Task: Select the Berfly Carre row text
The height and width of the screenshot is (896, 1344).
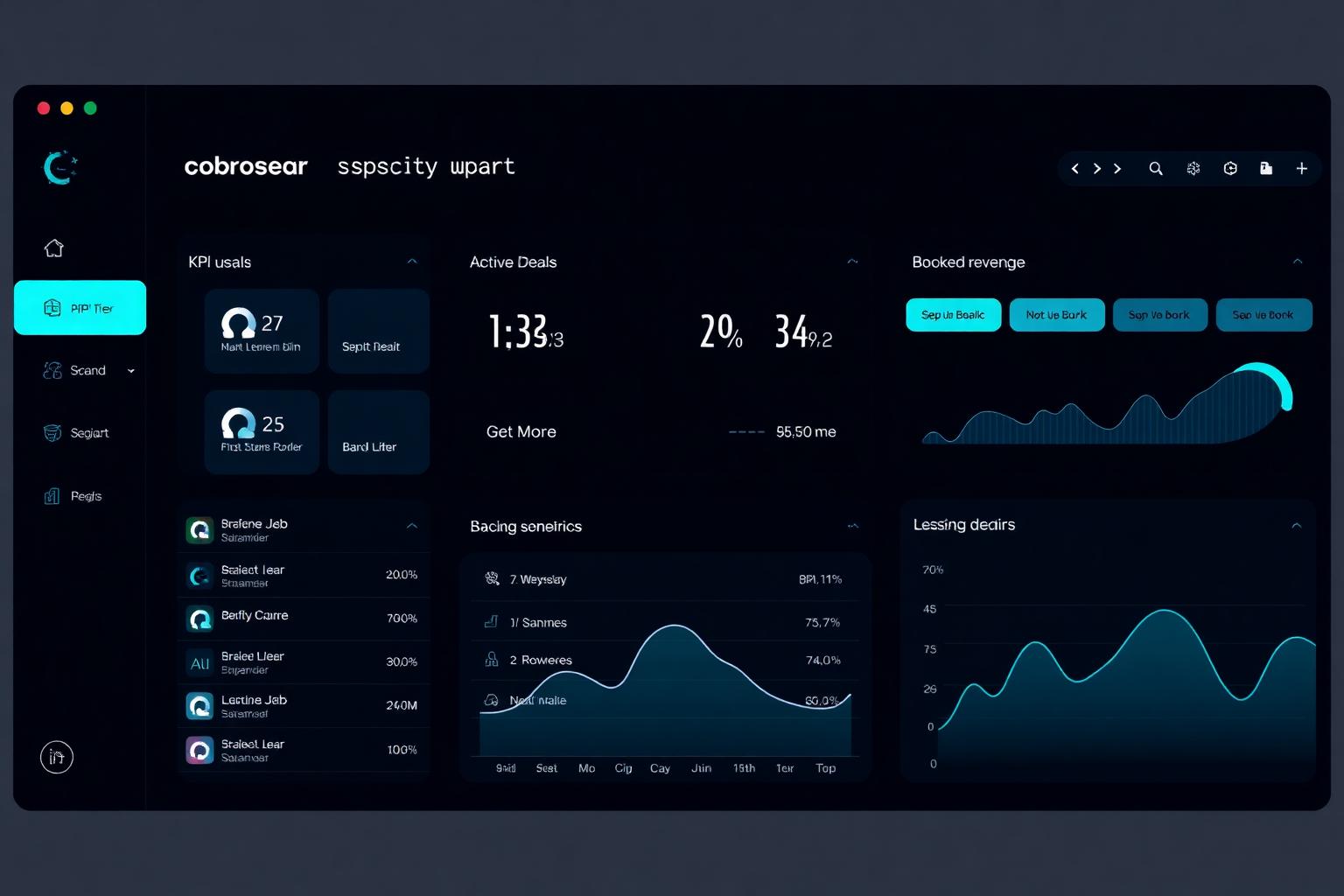Action: coord(255,615)
